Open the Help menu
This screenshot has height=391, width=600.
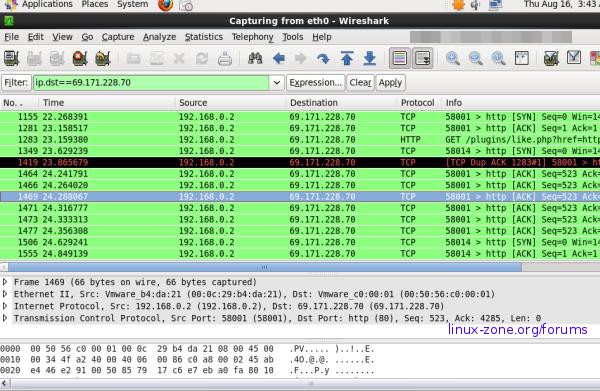pos(321,37)
